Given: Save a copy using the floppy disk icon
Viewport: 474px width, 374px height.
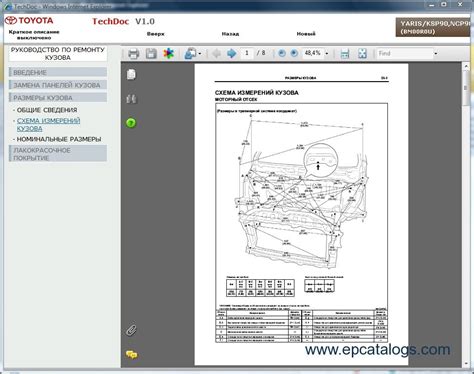Looking at the screenshot, I should coord(151,53).
